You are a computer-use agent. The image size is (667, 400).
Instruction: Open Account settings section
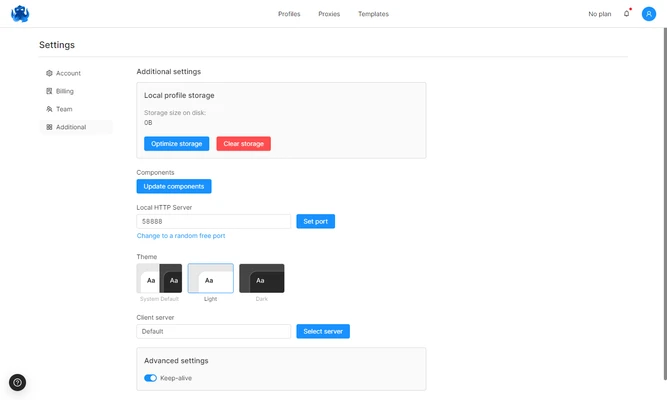(x=76, y=73)
